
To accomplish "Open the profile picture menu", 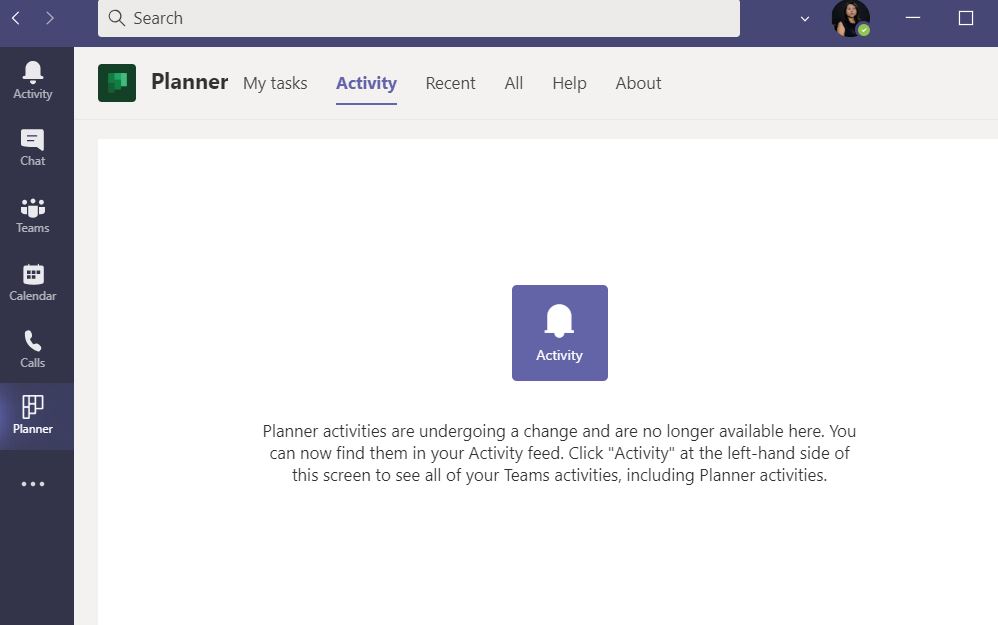I will 850,18.
